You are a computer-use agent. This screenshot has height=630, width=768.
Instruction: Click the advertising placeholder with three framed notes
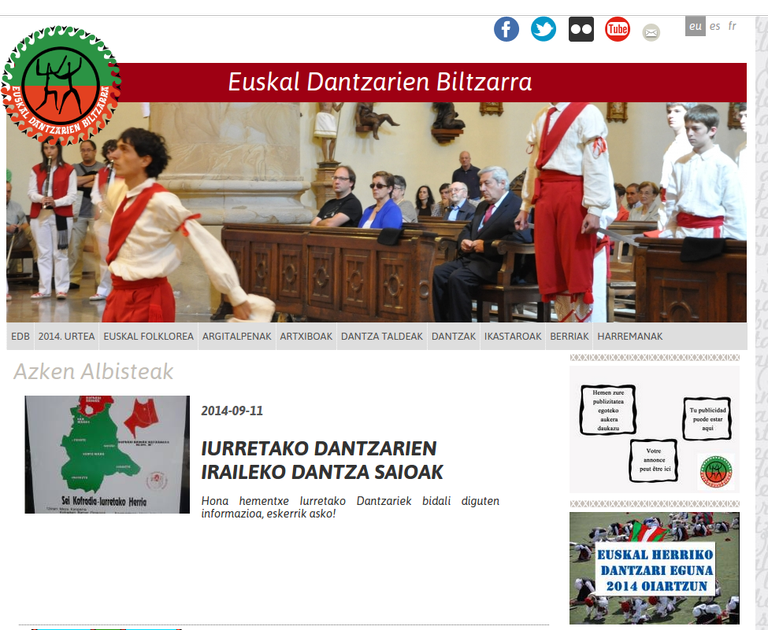pos(654,430)
